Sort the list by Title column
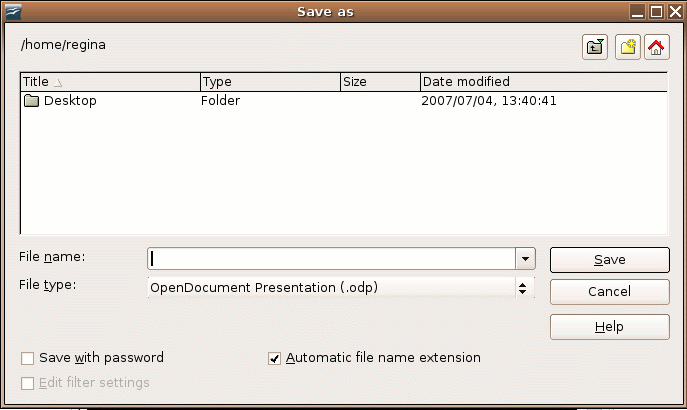Image resolution: width=687 pixels, height=410 pixels. [110, 82]
